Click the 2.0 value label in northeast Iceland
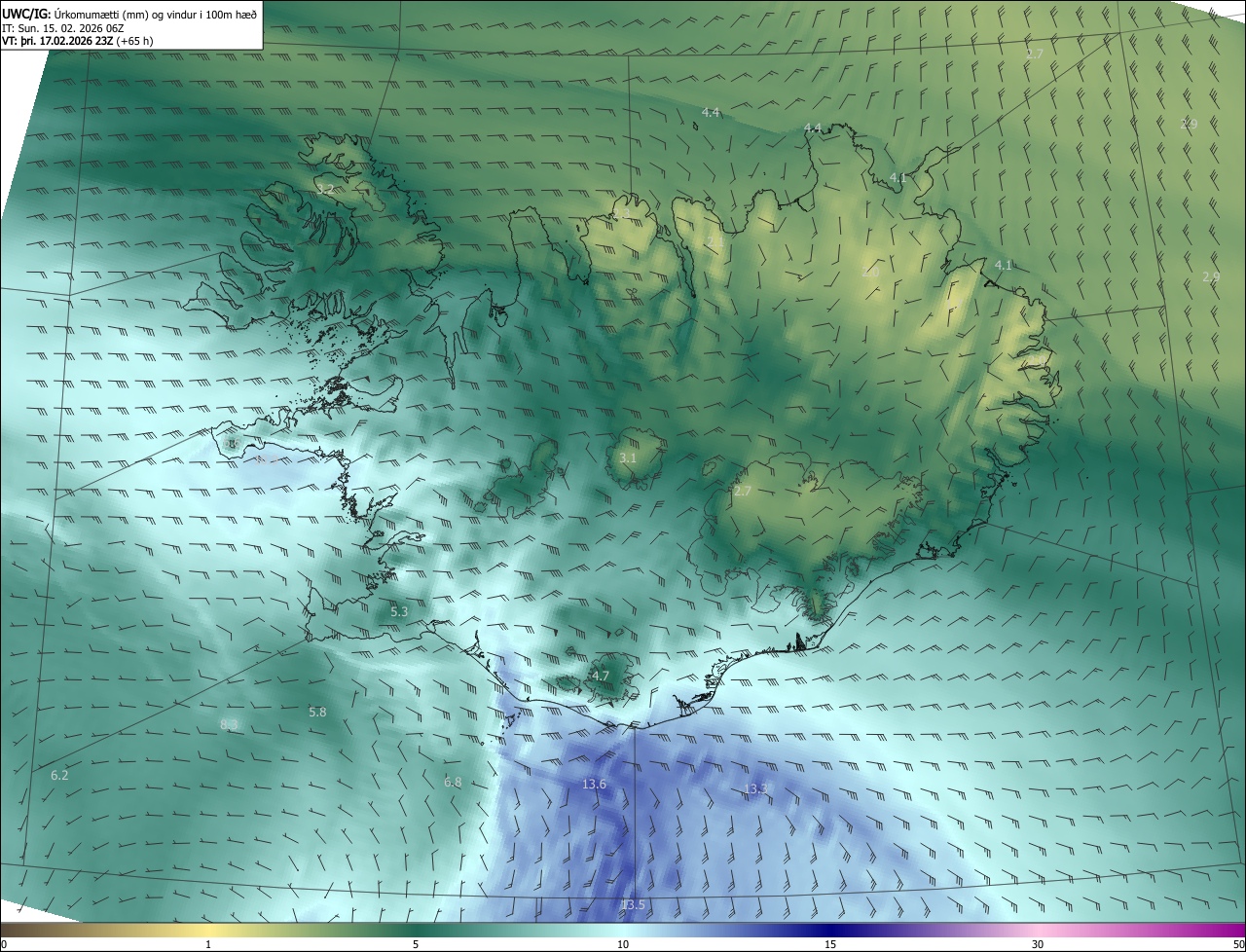The image size is (1246, 952). [x=870, y=273]
